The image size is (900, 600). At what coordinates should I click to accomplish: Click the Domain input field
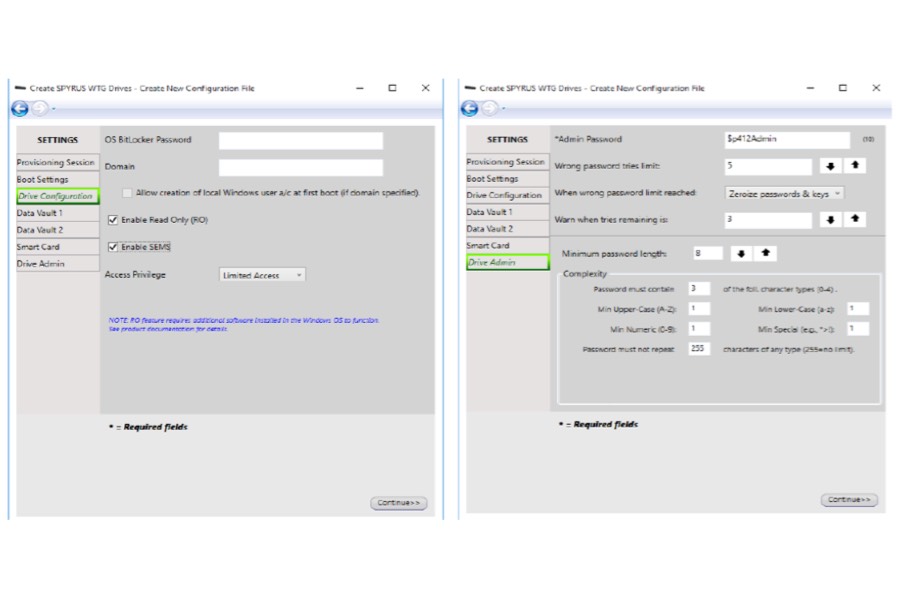(x=301, y=167)
